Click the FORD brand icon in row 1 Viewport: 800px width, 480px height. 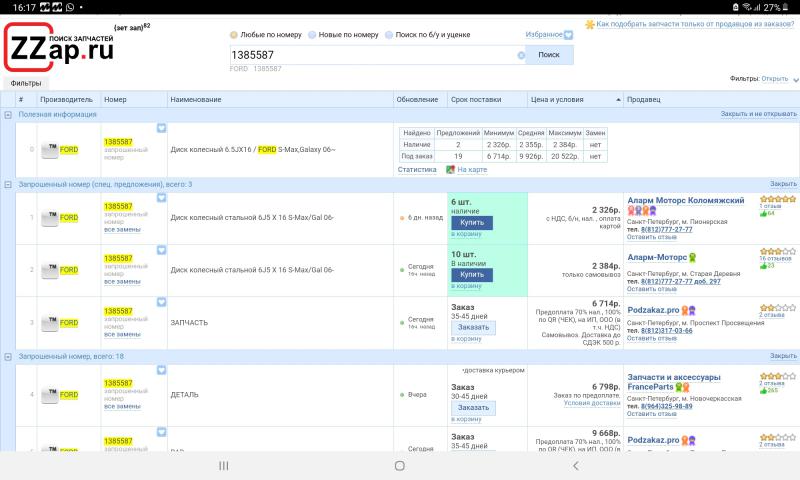click(49, 217)
